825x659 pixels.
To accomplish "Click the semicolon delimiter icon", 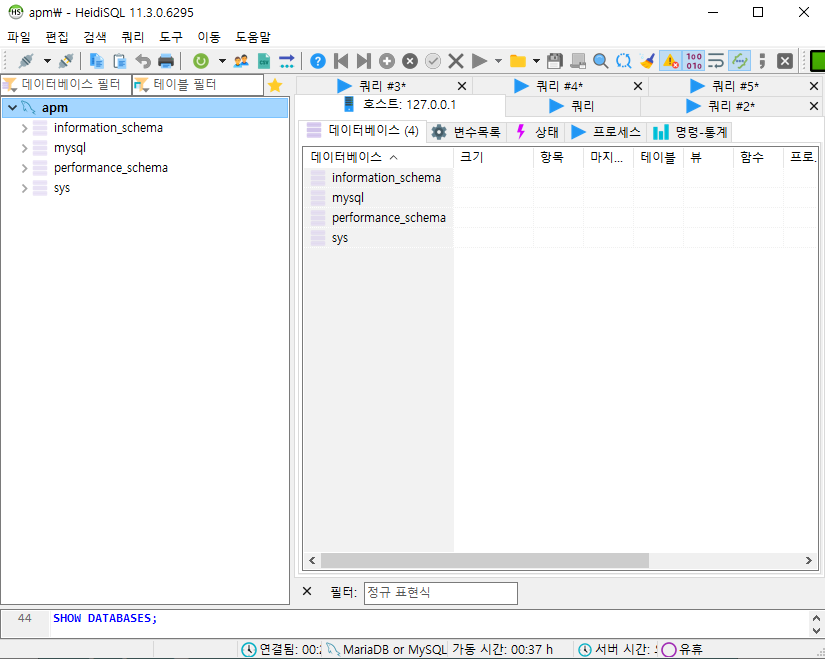I will pos(762,61).
